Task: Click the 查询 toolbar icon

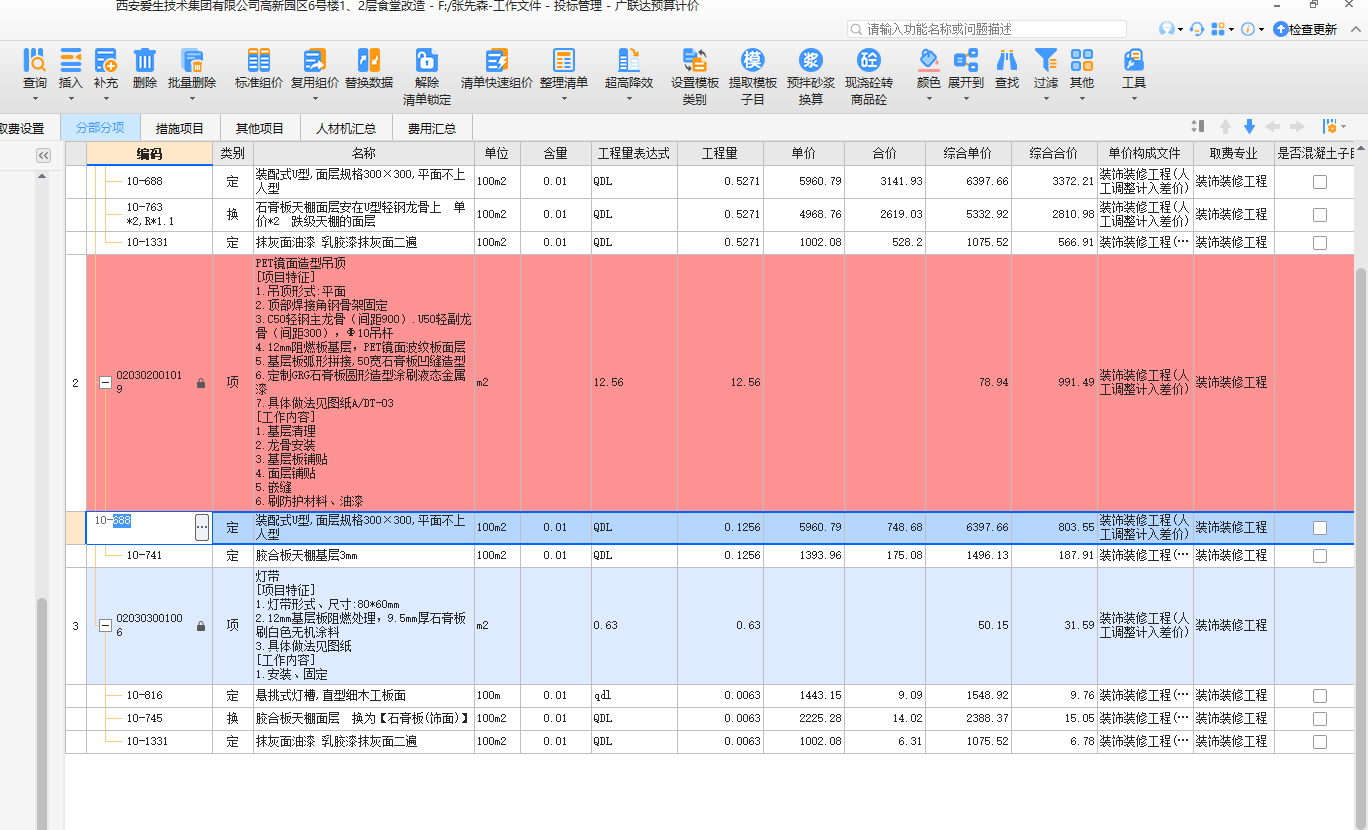Action: click(35, 60)
